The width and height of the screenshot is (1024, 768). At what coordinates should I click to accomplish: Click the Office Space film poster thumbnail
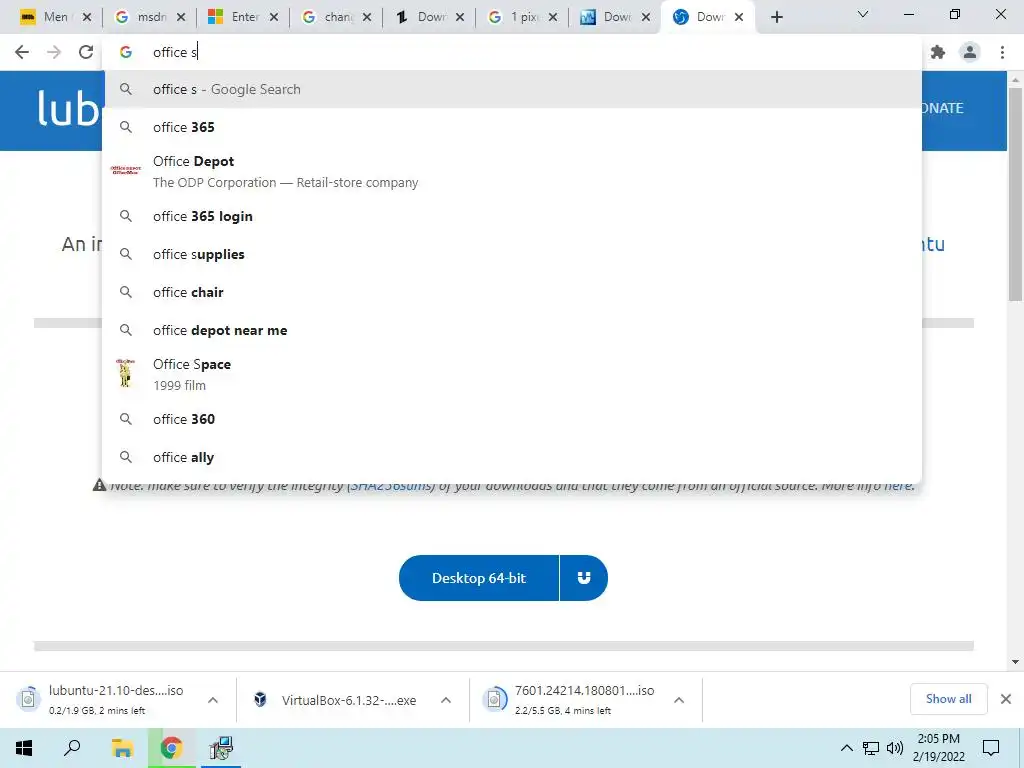pyautogui.click(x=125, y=373)
